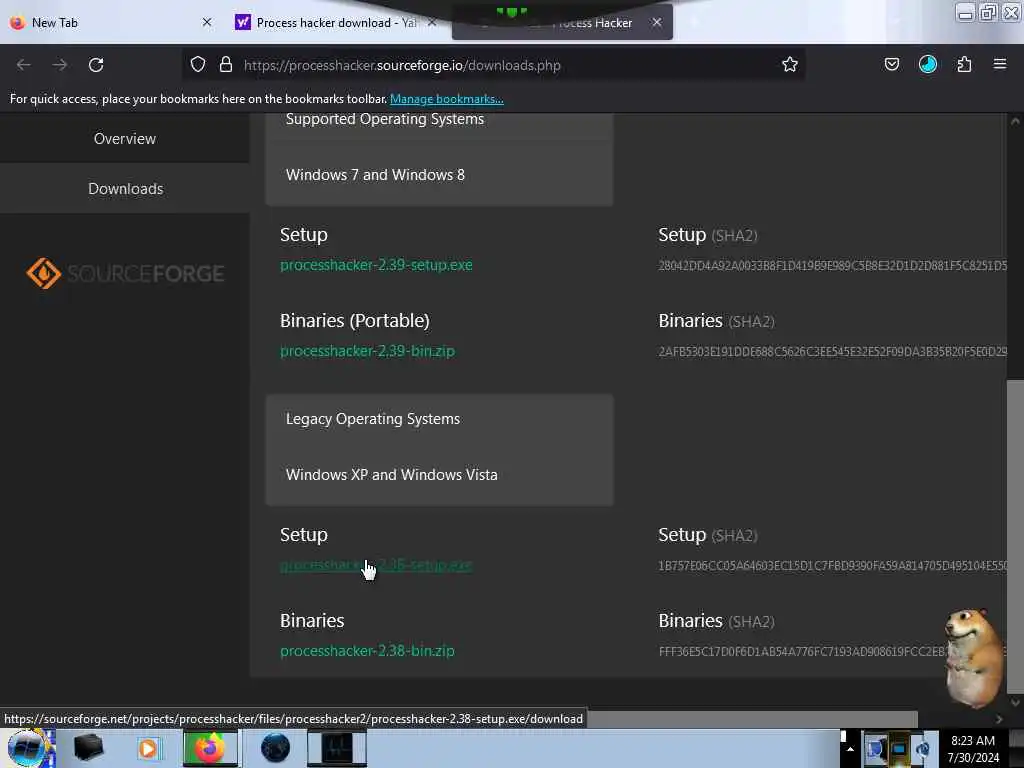Open the dark globe taskbar icon
Viewport: 1024px width, 768px height.
pos(275,748)
